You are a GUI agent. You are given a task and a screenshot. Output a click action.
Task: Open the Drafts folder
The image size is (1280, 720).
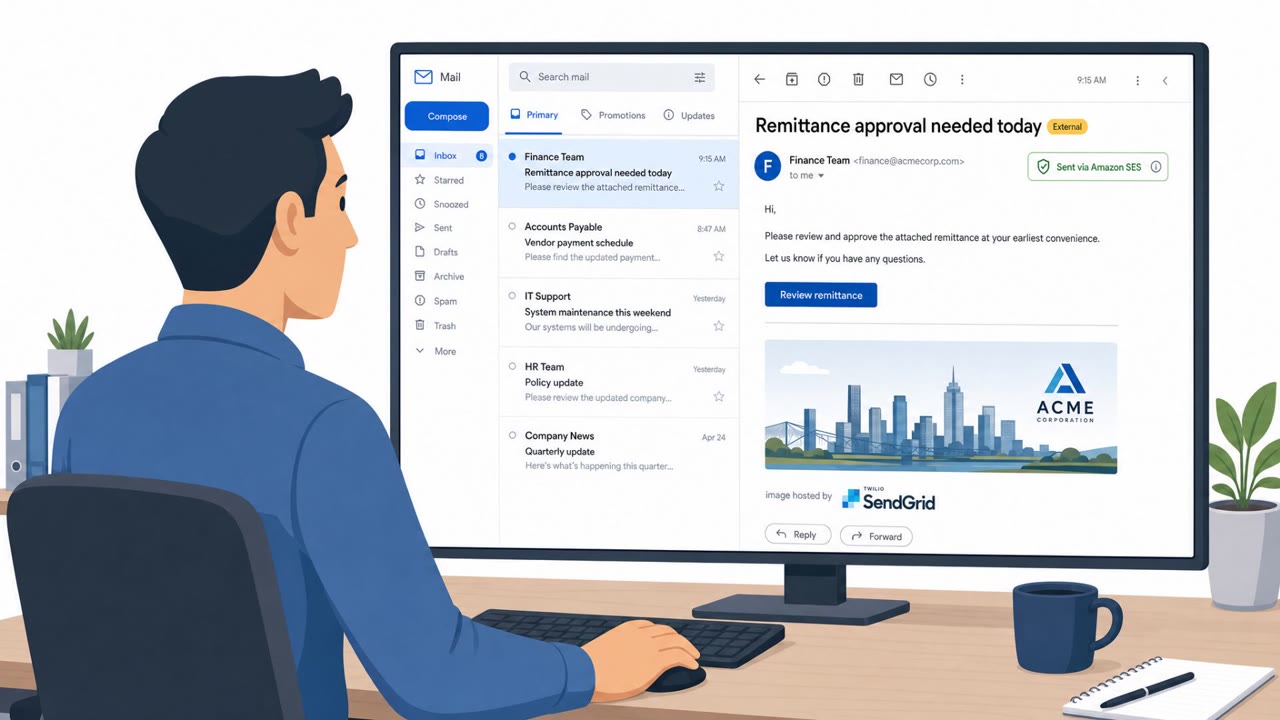point(437,252)
